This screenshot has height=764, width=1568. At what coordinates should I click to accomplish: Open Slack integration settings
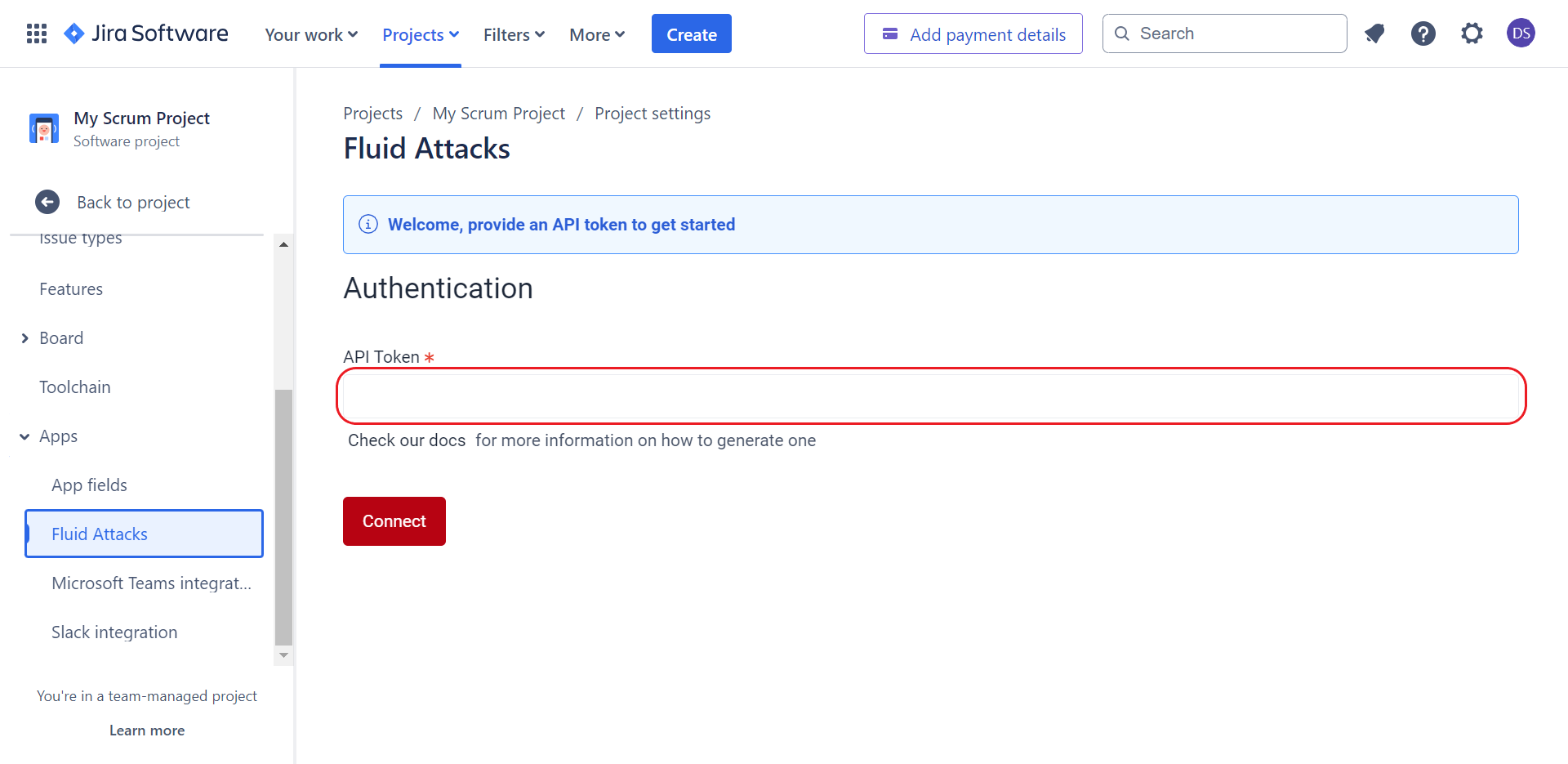click(114, 632)
